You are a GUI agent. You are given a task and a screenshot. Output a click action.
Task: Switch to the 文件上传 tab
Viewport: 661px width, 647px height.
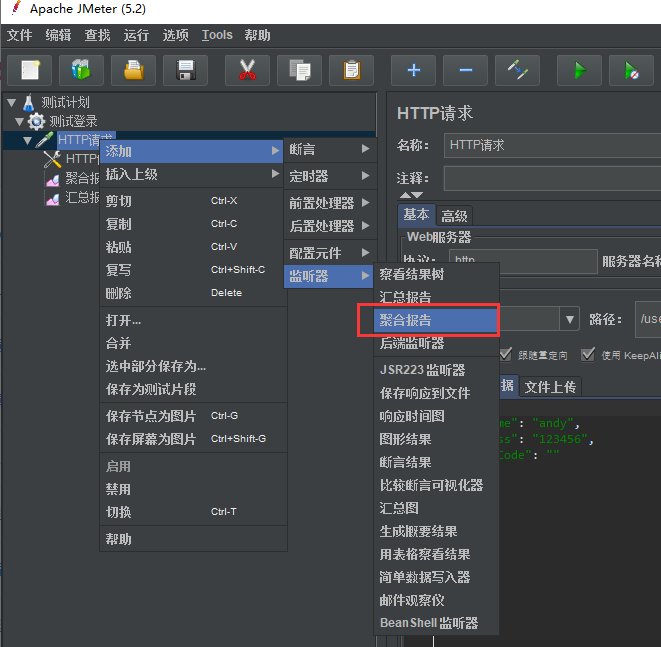pyautogui.click(x=550, y=387)
